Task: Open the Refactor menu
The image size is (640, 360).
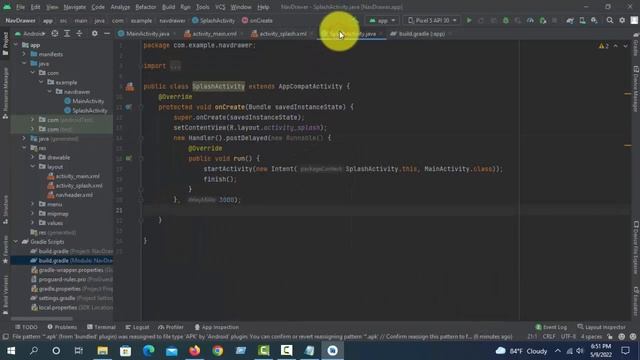Action: 145,7
